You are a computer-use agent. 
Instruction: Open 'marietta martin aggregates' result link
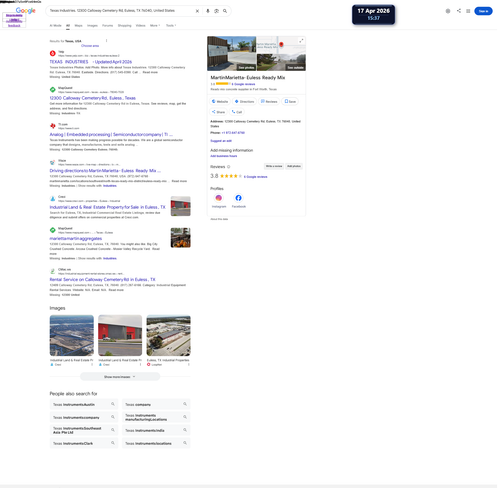coord(76,239)
